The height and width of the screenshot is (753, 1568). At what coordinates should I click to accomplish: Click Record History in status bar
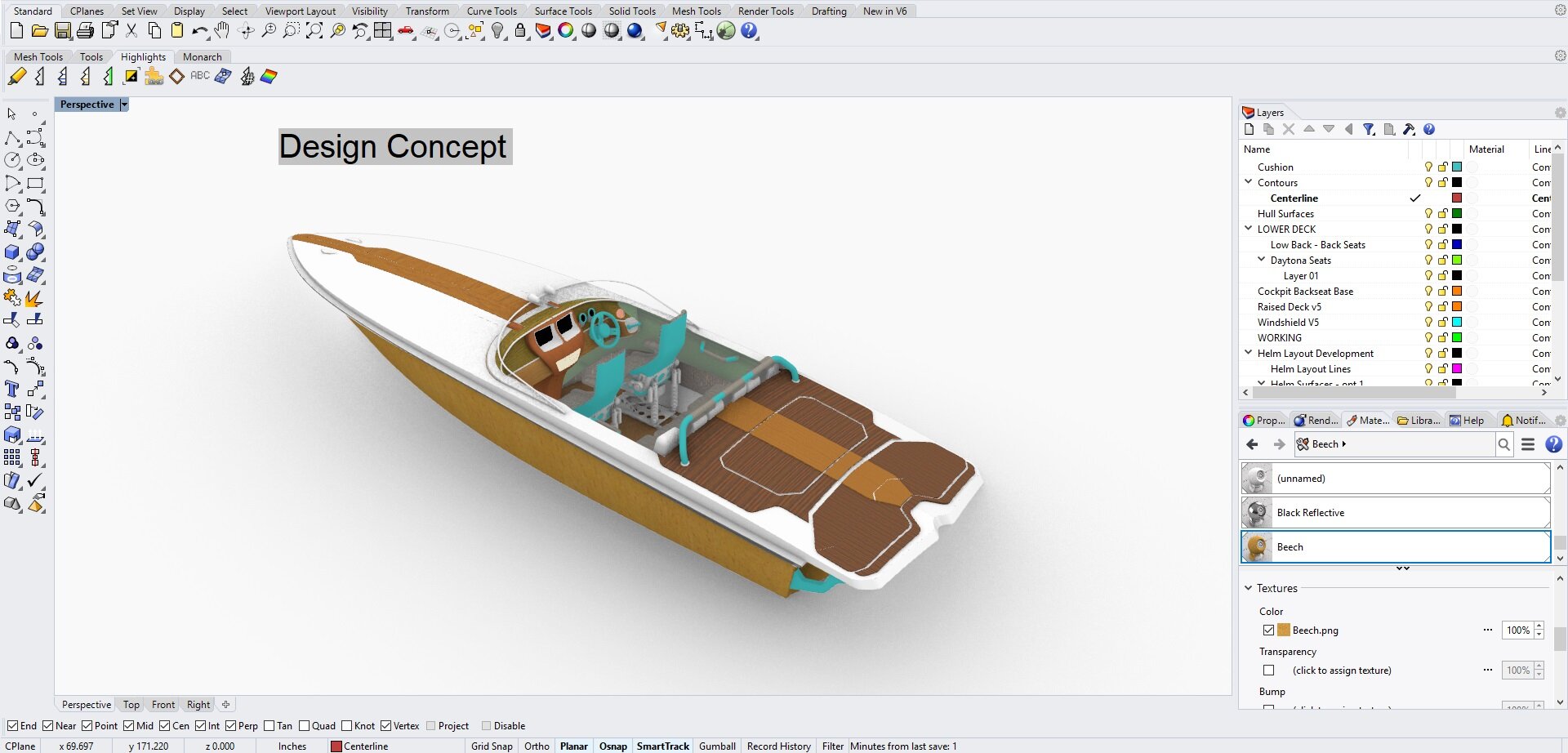tap(779, 746)
